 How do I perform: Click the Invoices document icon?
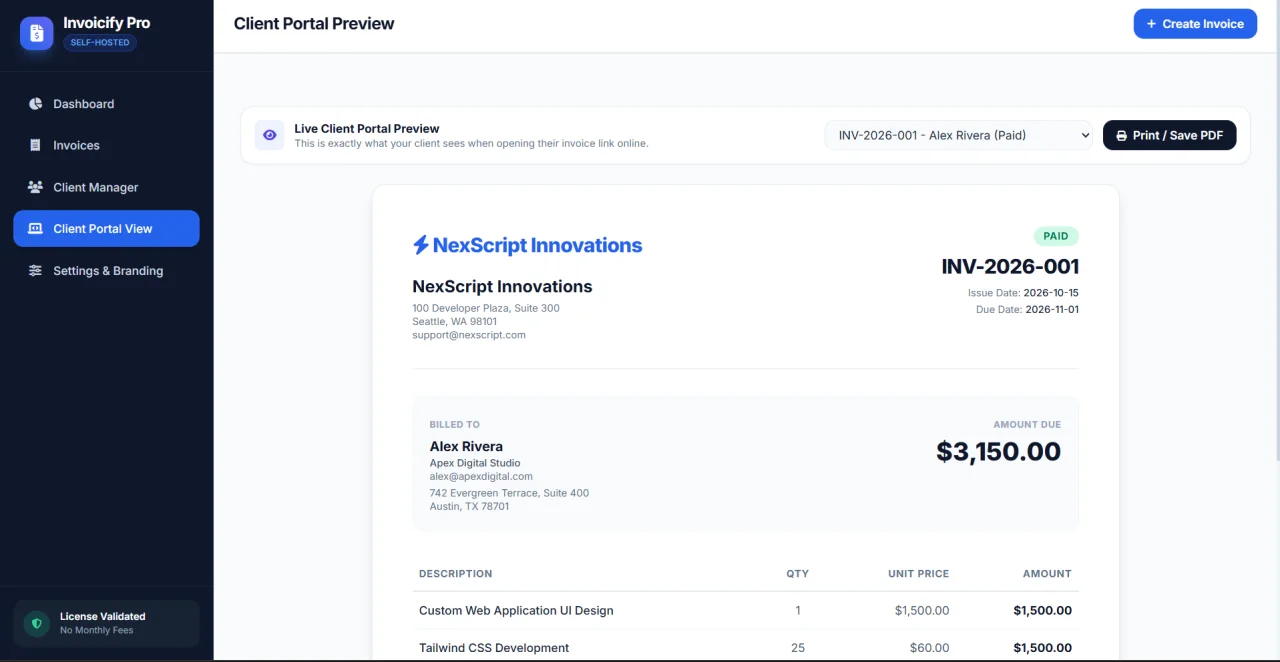click(x=35, y=145)
